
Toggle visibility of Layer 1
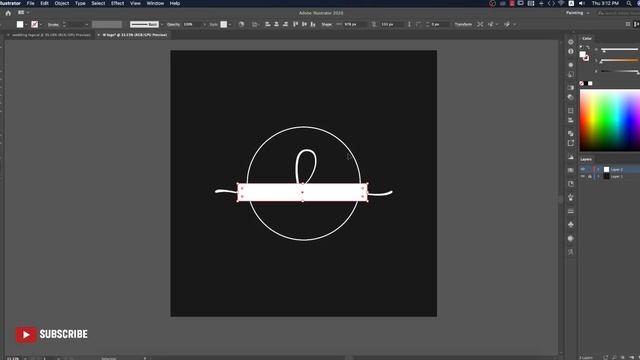pos(583,176)
